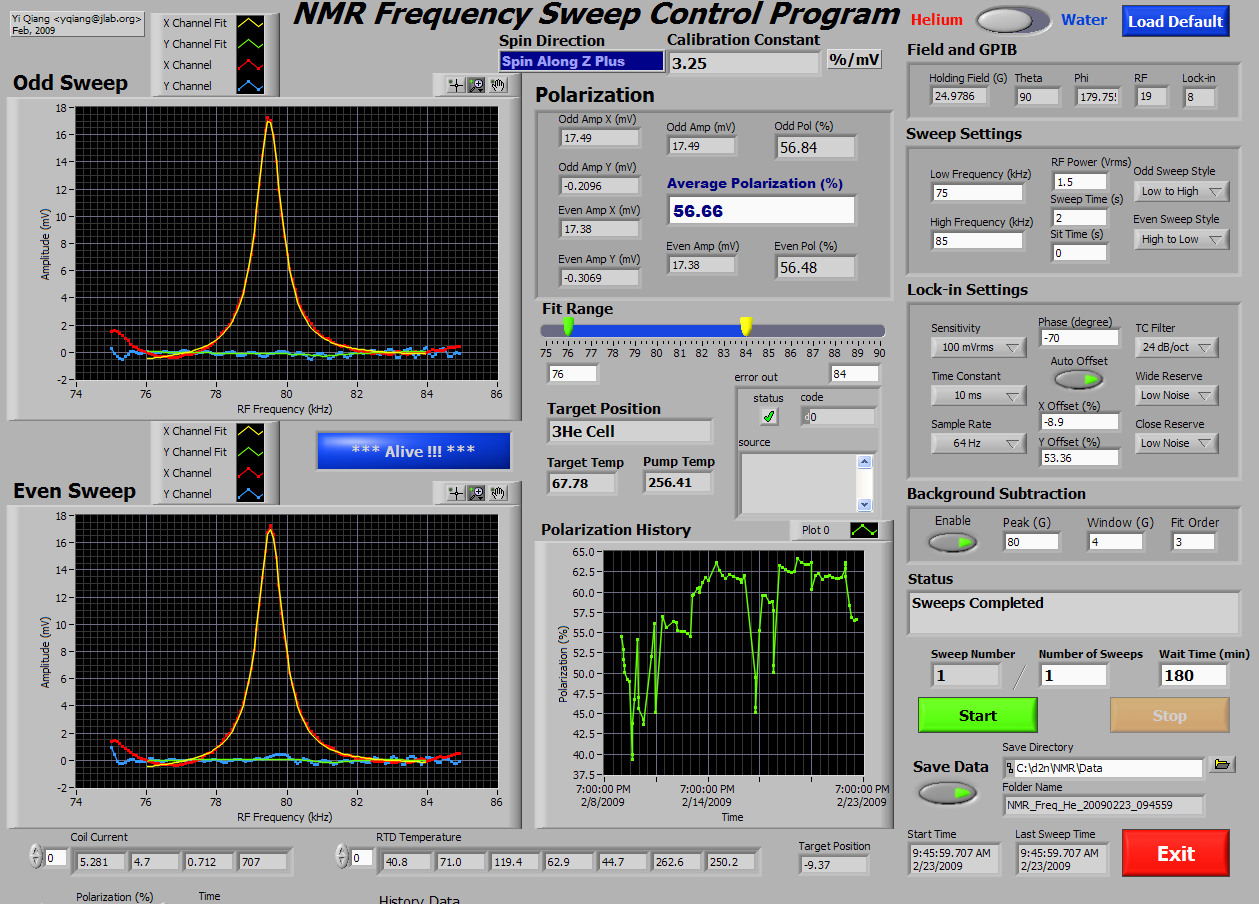Viewport: 1259px width, 904px height.
Task: Click the X Offset (%) field
Action: [x=1078, y=422]
